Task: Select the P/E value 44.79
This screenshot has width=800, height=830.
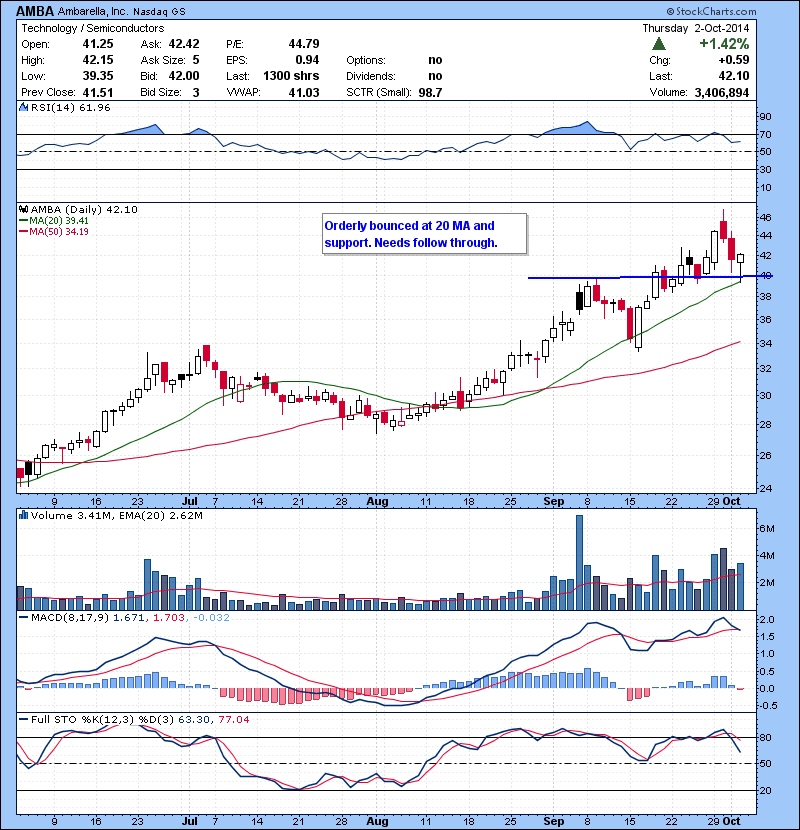Action: click(x=304, y=44)
